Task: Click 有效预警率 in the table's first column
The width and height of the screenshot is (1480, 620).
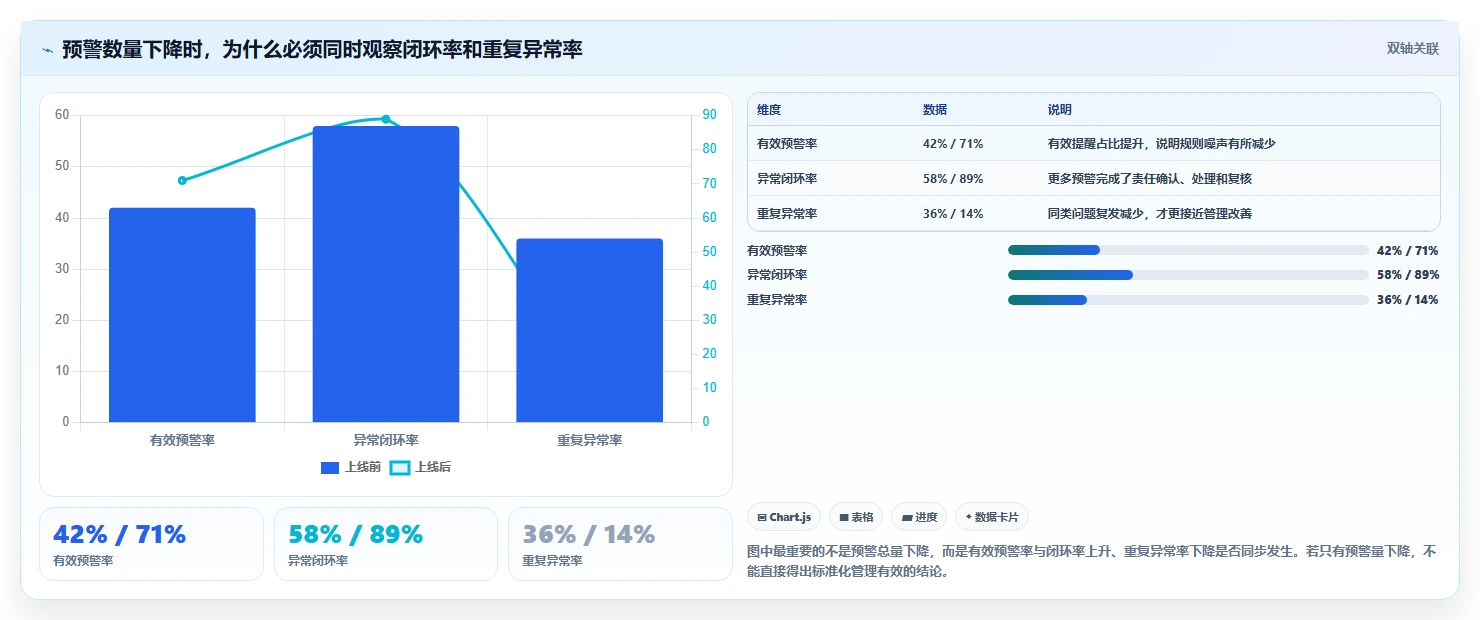Action: pos(787,144)
